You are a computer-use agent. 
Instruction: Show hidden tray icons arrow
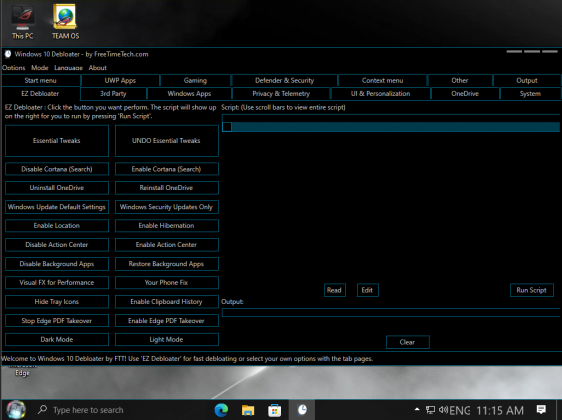(417, 409)
